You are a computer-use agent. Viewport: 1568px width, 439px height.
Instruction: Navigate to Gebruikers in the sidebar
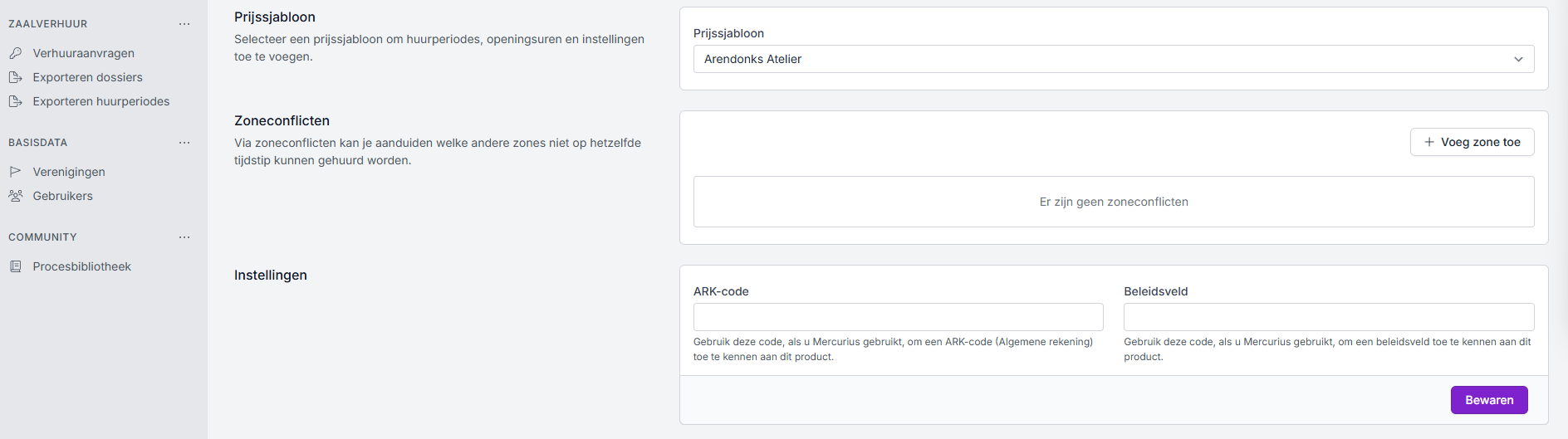pyautogui.click(x=62, y=196)
